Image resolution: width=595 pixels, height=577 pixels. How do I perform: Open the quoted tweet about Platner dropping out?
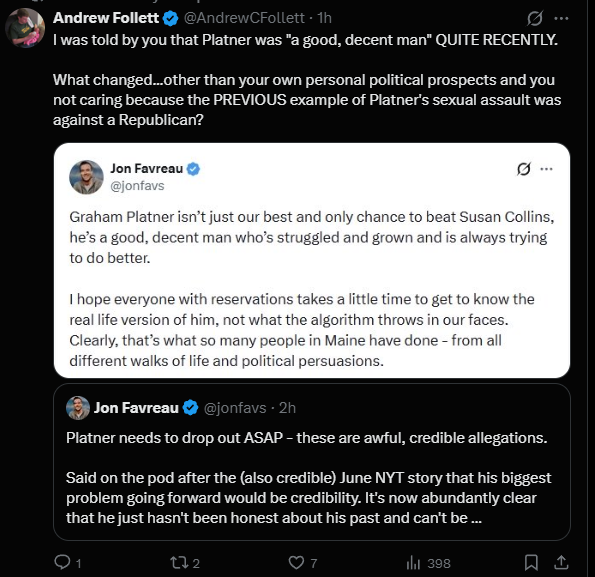click(312, 462)
